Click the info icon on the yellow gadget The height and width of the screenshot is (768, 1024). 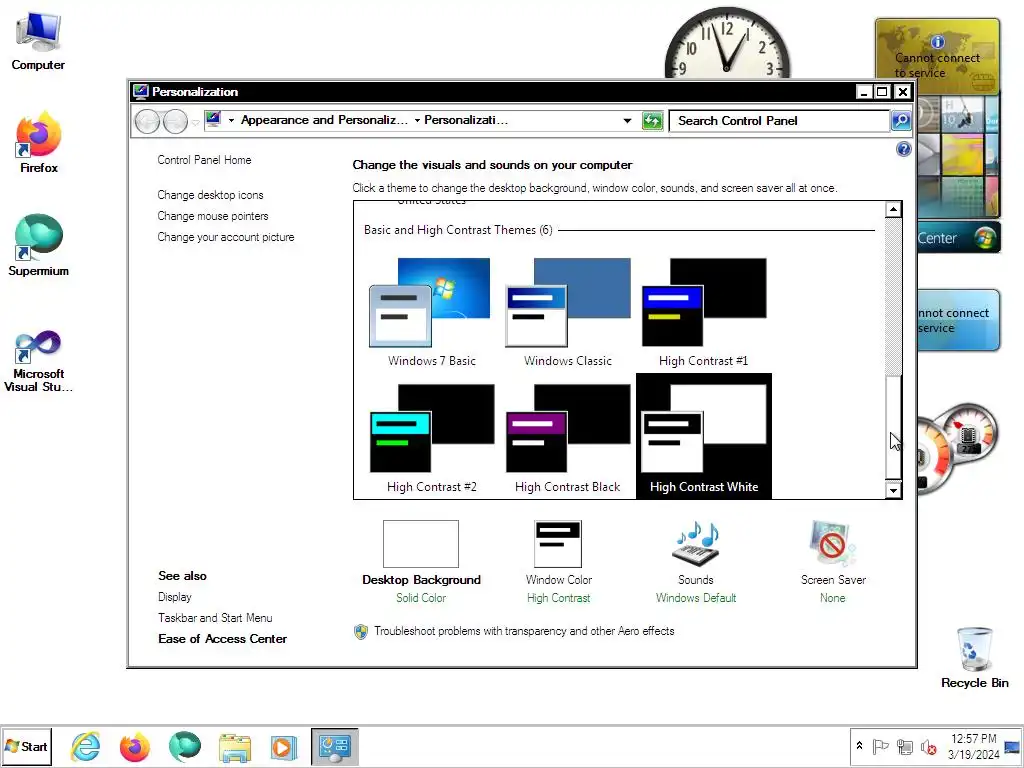(938, 42)
